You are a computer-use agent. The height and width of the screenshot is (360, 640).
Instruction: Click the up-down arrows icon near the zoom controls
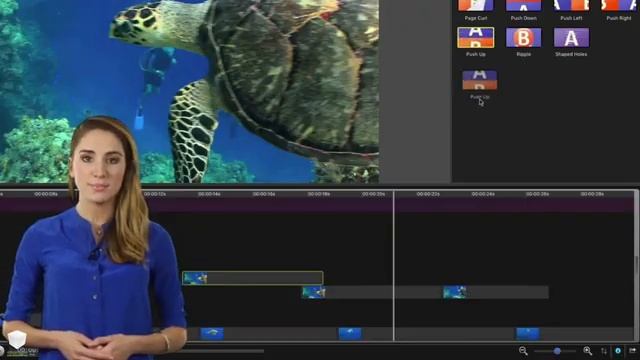(x=604, y=351)
